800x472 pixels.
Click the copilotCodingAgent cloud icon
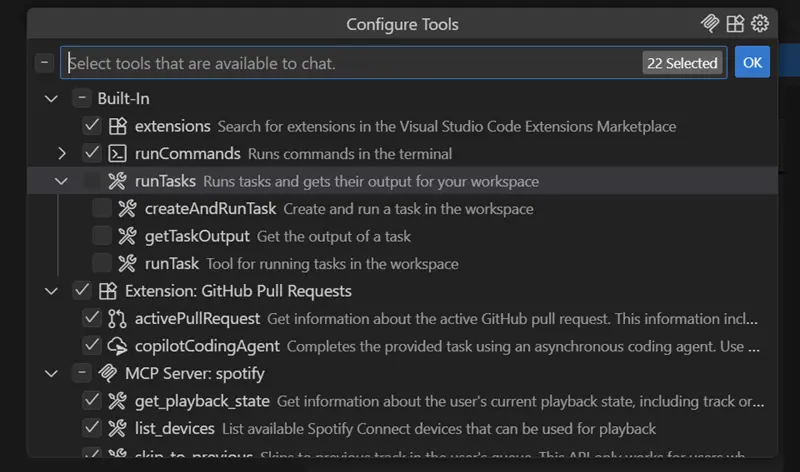[x=117, y=346]
